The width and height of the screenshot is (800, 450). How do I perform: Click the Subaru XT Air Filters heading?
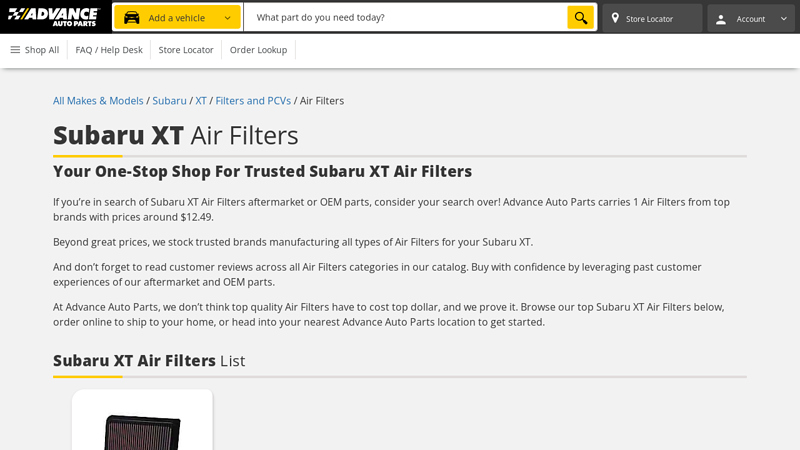[x=176, y=135]
